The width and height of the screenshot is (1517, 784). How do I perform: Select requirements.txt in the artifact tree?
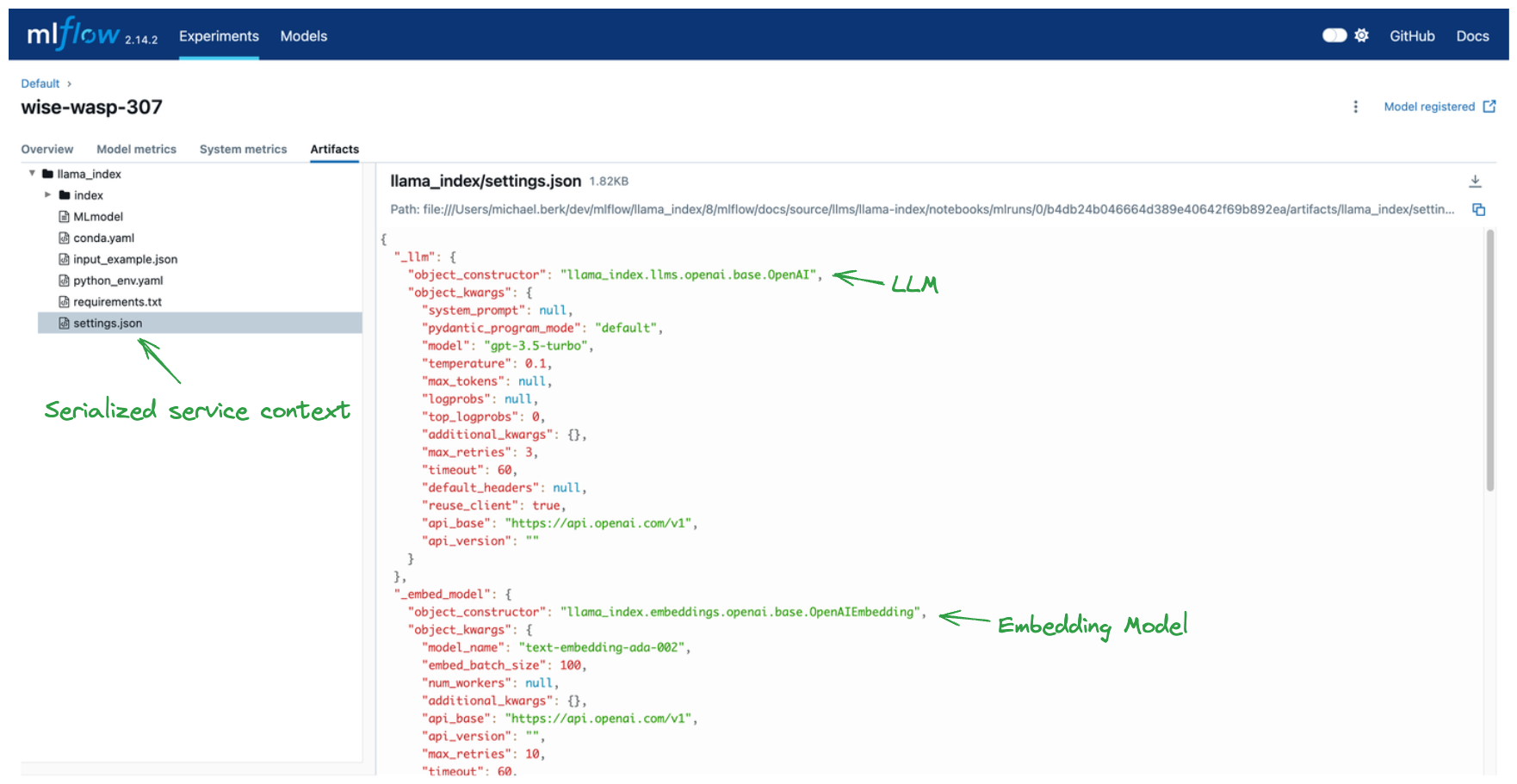pos(117,301)
